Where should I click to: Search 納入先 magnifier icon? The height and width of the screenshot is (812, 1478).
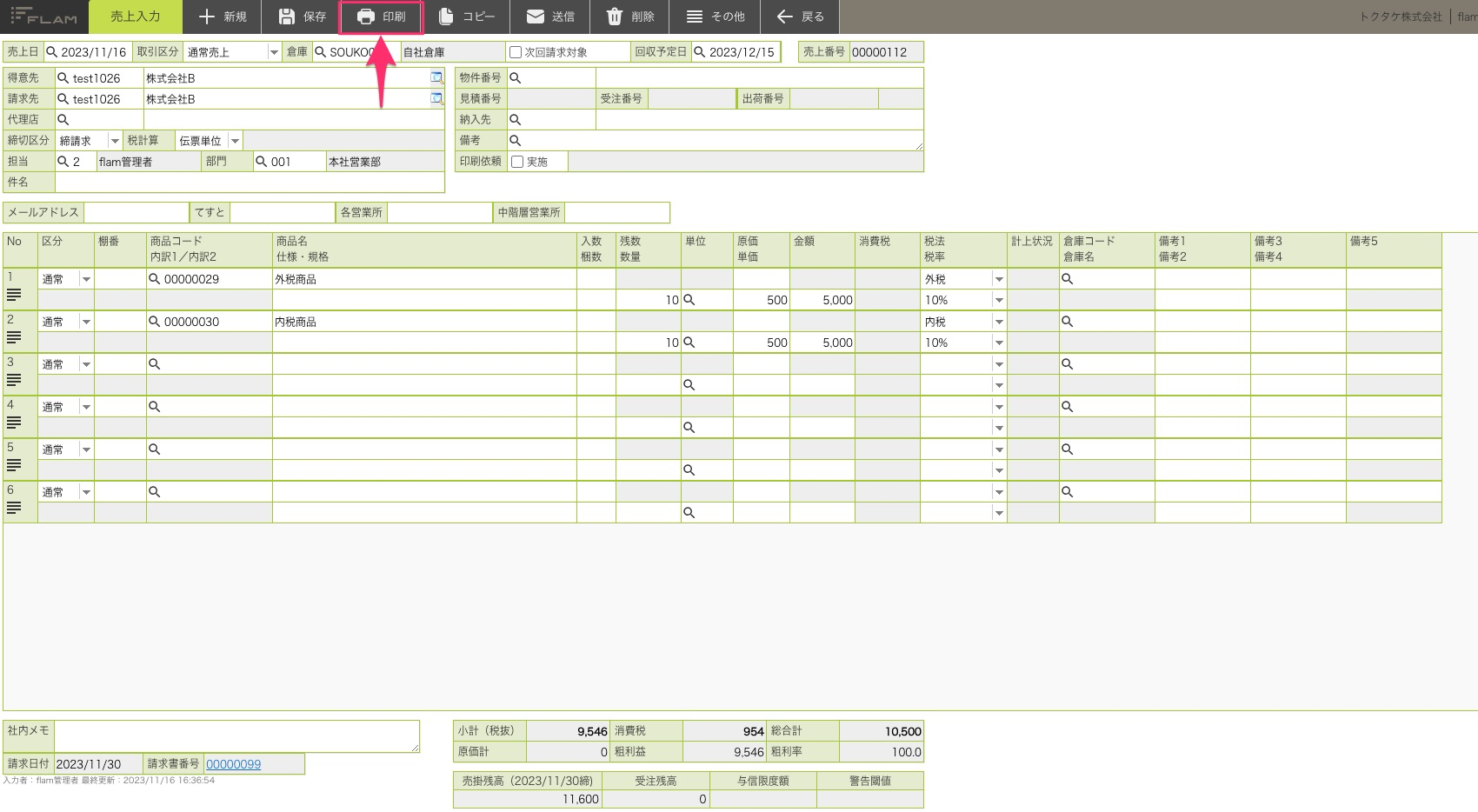pyautogui.click(x=515, y=120)
